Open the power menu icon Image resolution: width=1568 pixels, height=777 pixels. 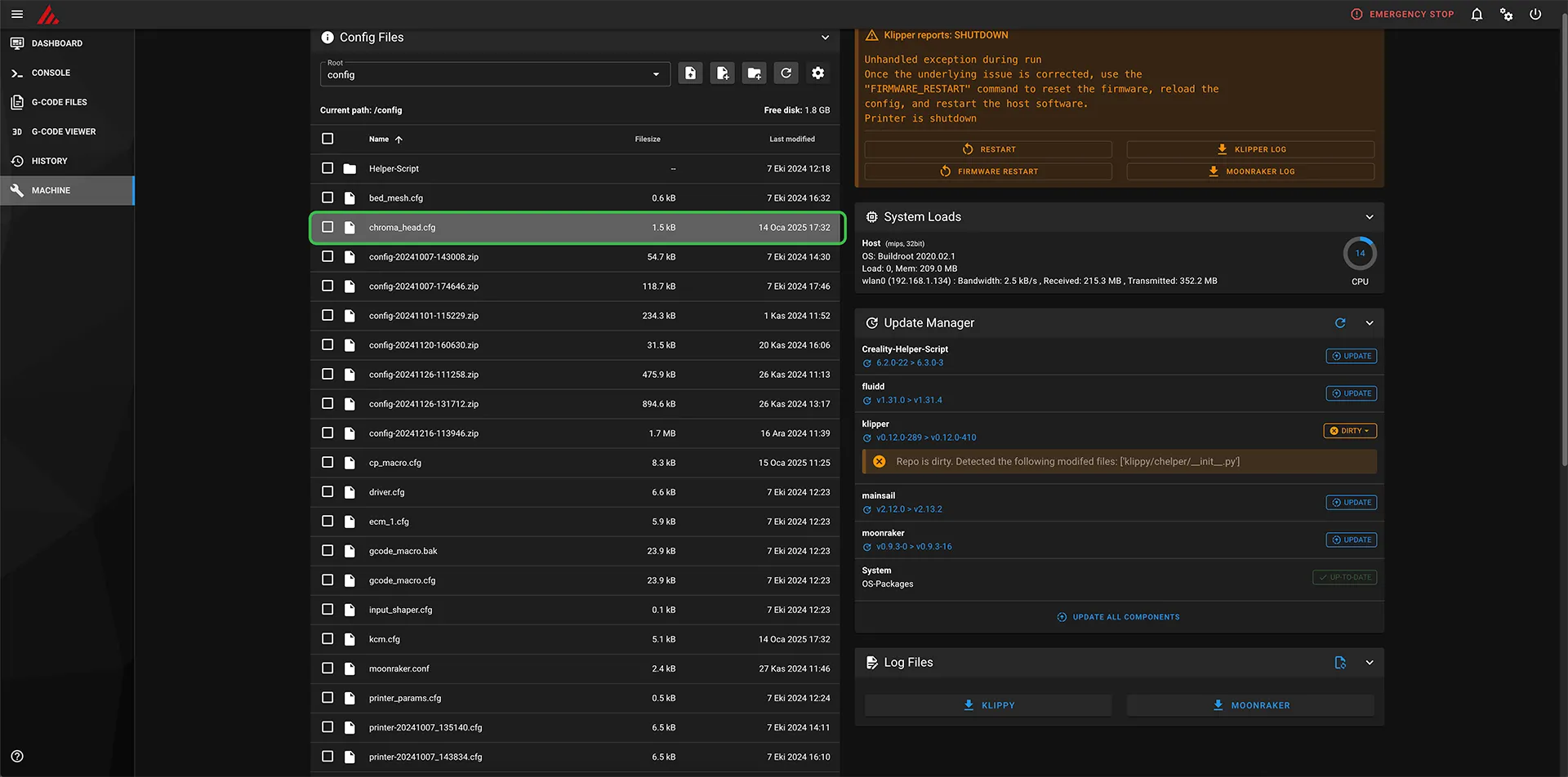click(1535, 14)
